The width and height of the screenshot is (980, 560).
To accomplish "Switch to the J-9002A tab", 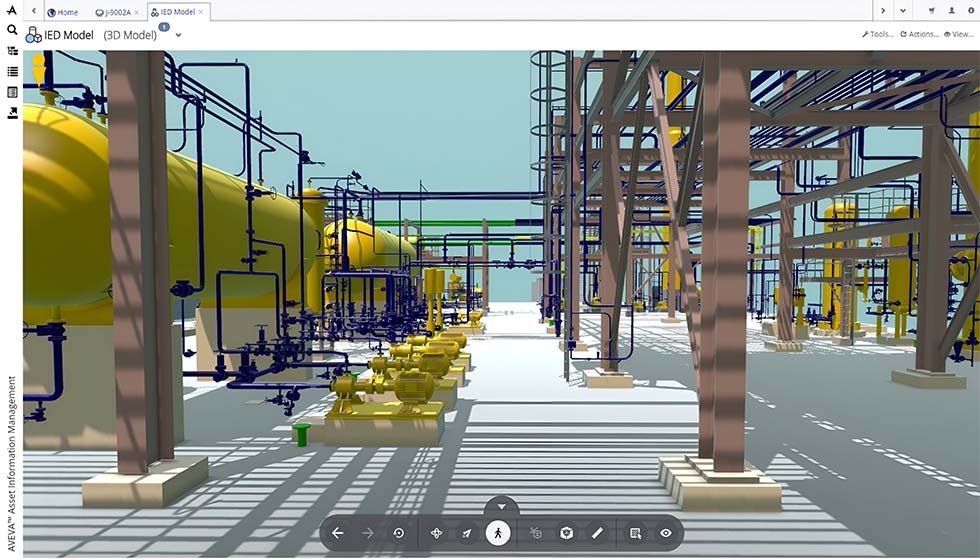I will pos(113,12).
